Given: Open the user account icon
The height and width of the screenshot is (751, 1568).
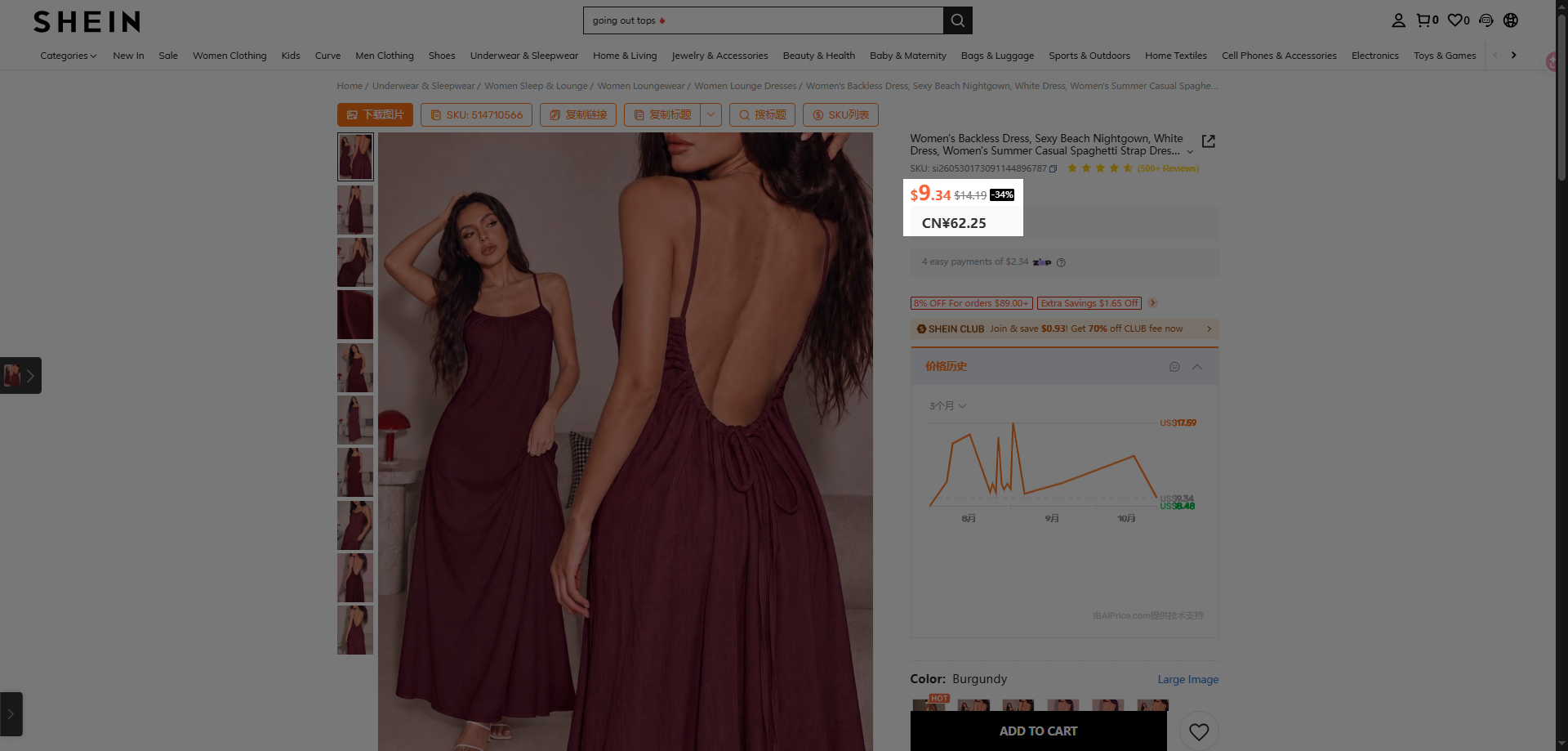Looking at the screenshot, I should pos(1398,20).
